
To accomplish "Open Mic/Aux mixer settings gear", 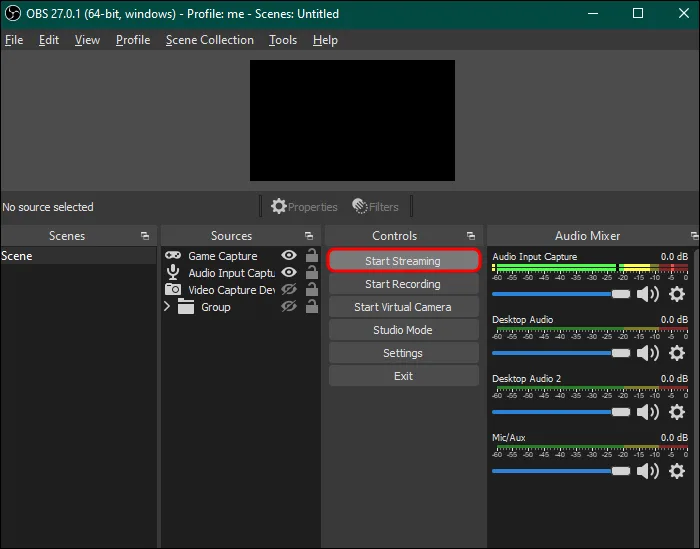I will pos(677,471).
